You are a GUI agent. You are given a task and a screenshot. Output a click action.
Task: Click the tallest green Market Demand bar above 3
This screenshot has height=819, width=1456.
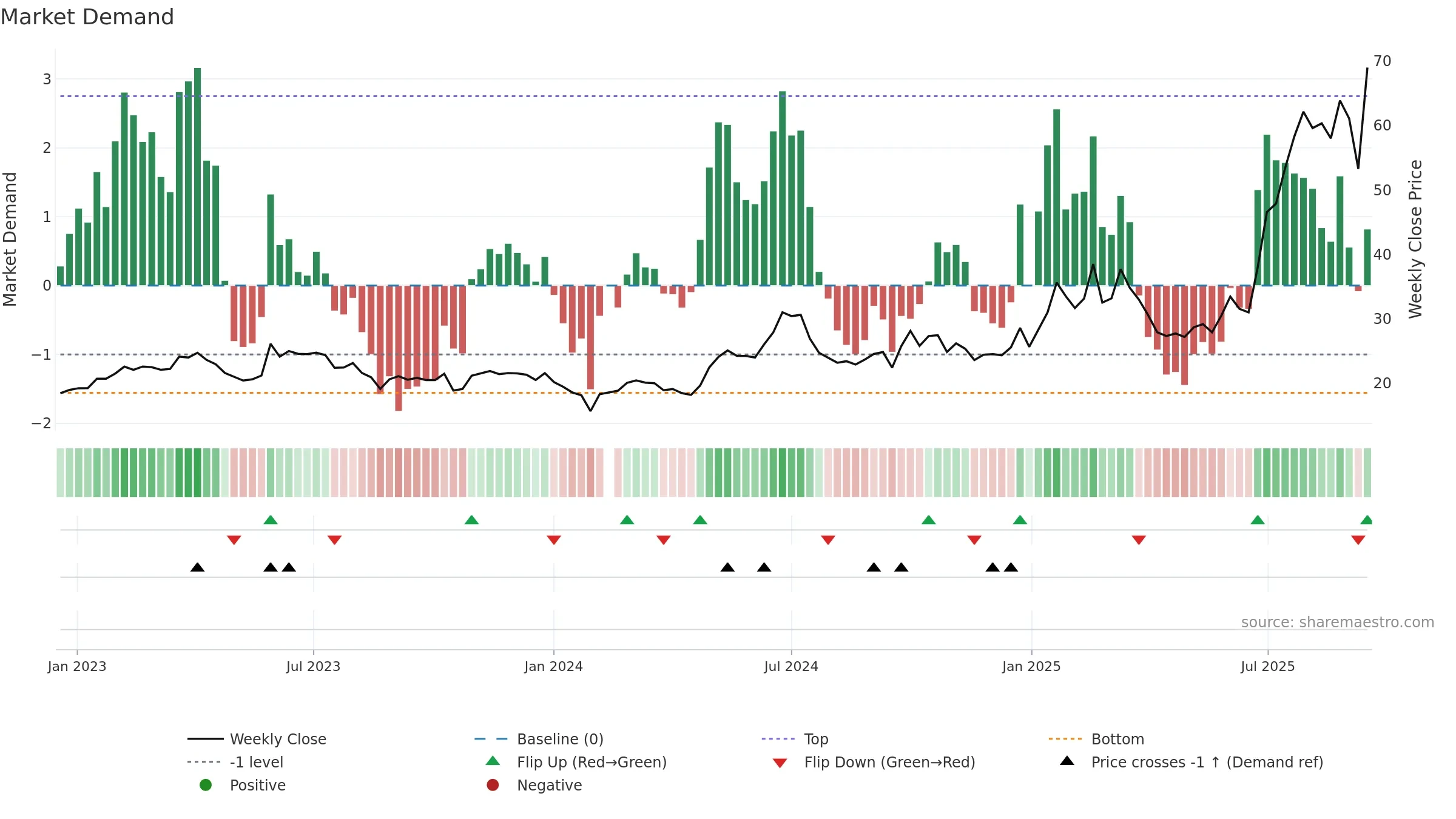pos(197,177)
